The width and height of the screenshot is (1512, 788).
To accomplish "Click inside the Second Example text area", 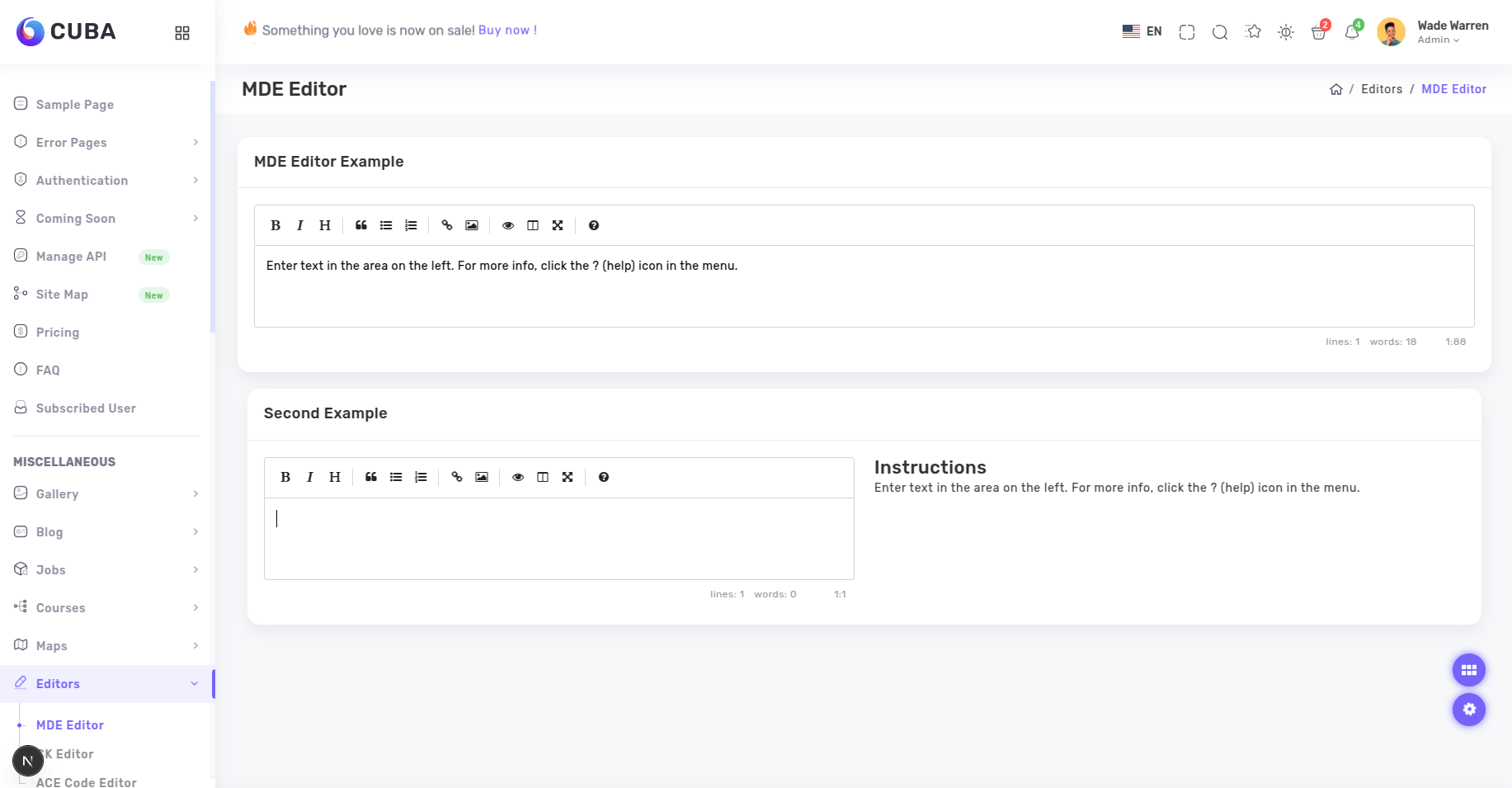I will 558,538.
